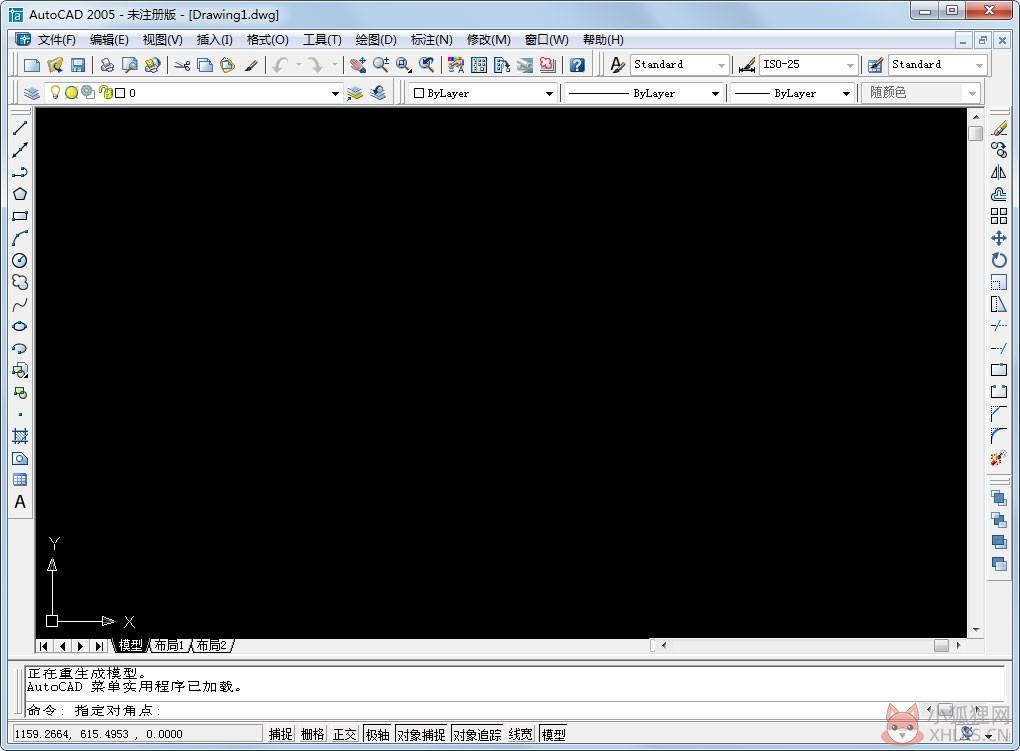This screenshot has width=1020, height=751.
Task: Select the Erase tool
Action: 999,128
